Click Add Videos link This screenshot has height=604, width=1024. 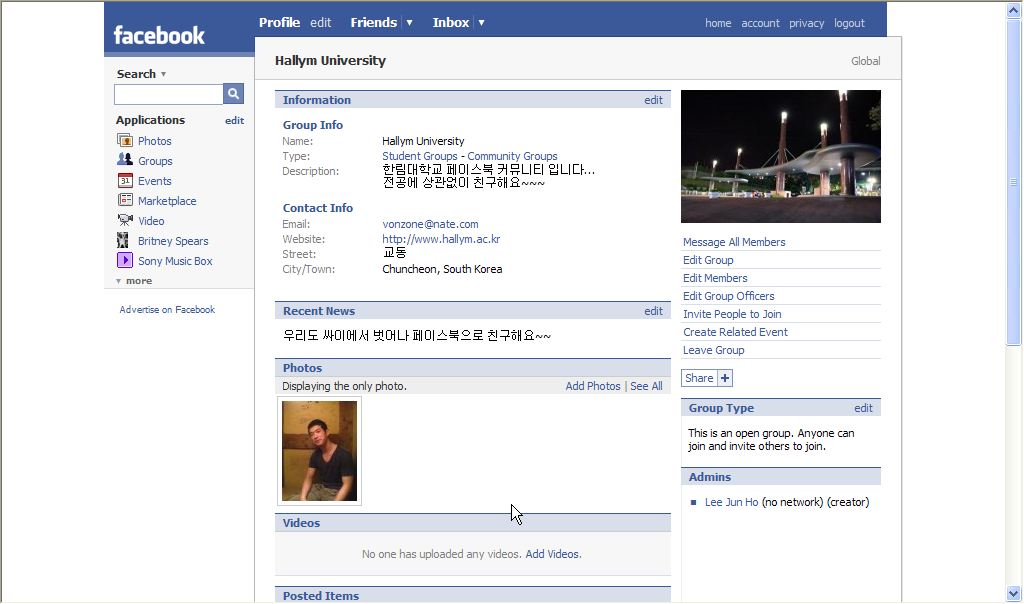coord(552,554)
